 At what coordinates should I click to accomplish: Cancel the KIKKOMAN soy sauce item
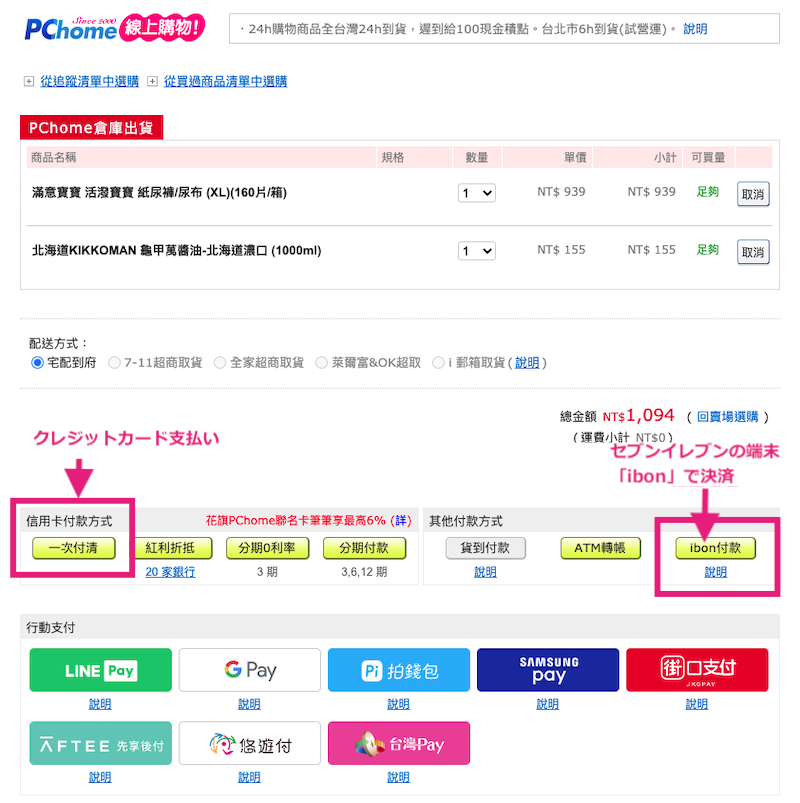coord(753,252)
